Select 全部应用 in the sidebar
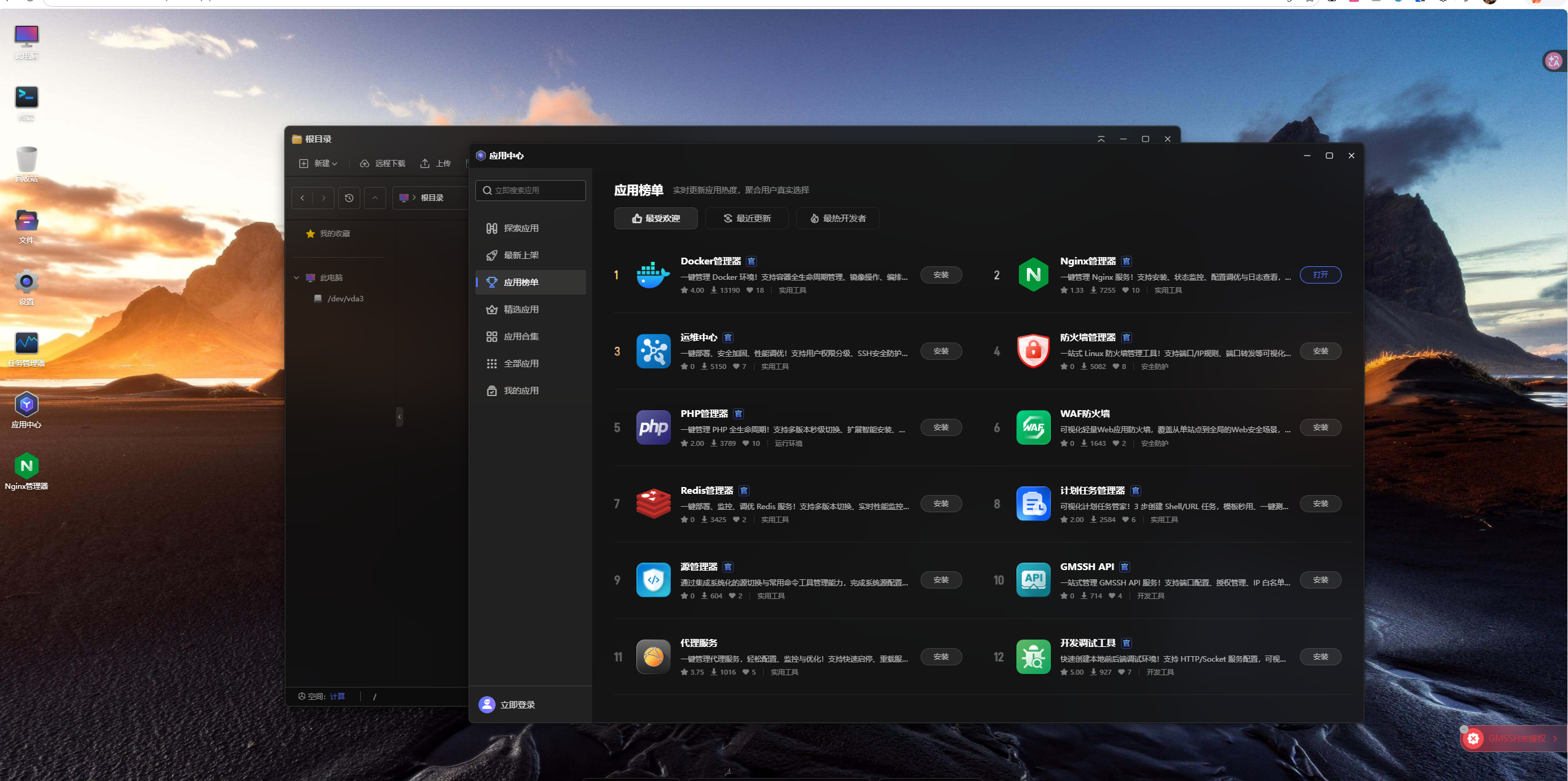 pos(530,363)
